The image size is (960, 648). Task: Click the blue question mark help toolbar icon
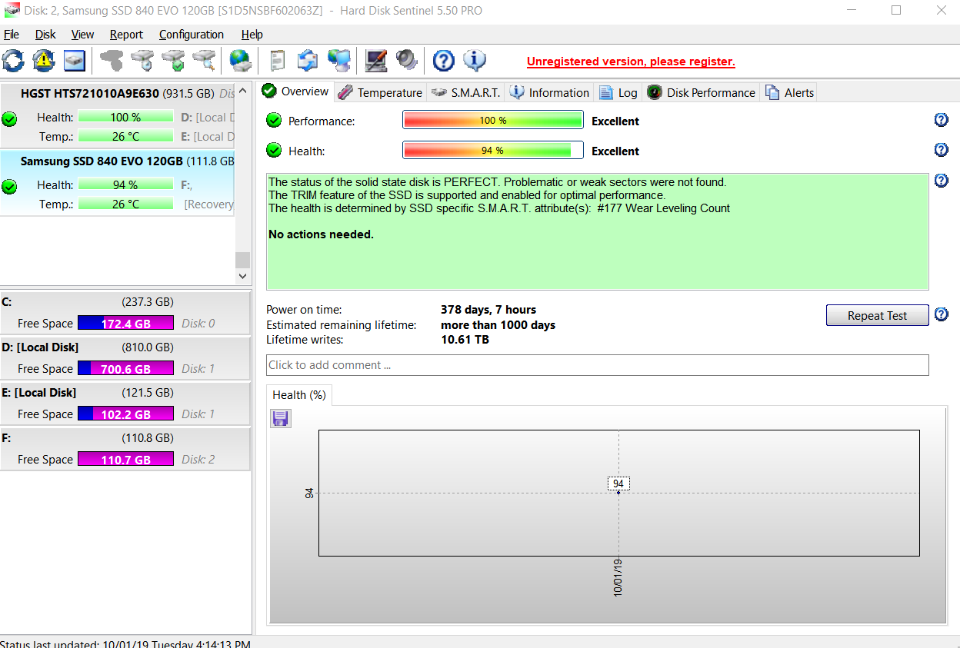click(x=443, y=61)
